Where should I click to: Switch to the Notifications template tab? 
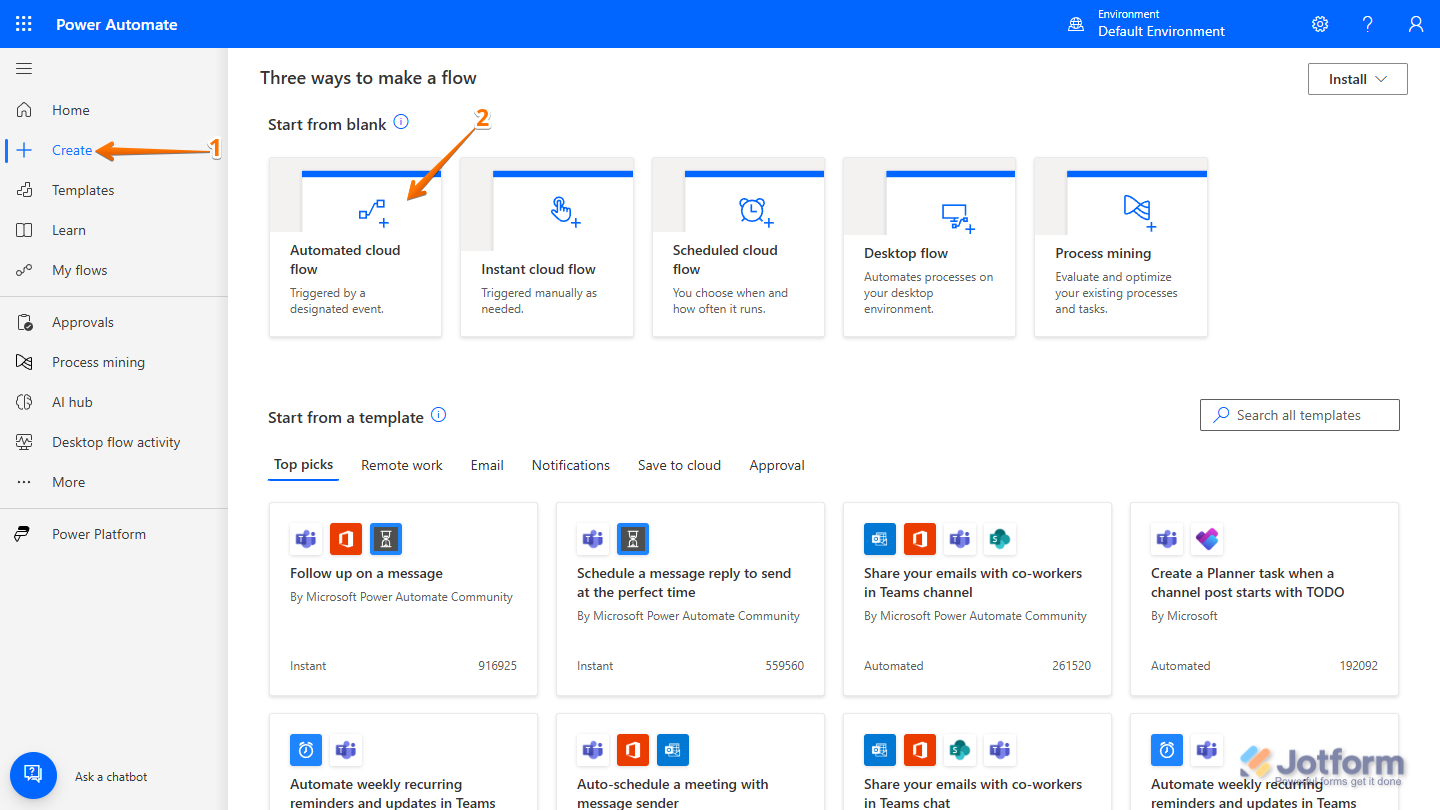[570, 464]
